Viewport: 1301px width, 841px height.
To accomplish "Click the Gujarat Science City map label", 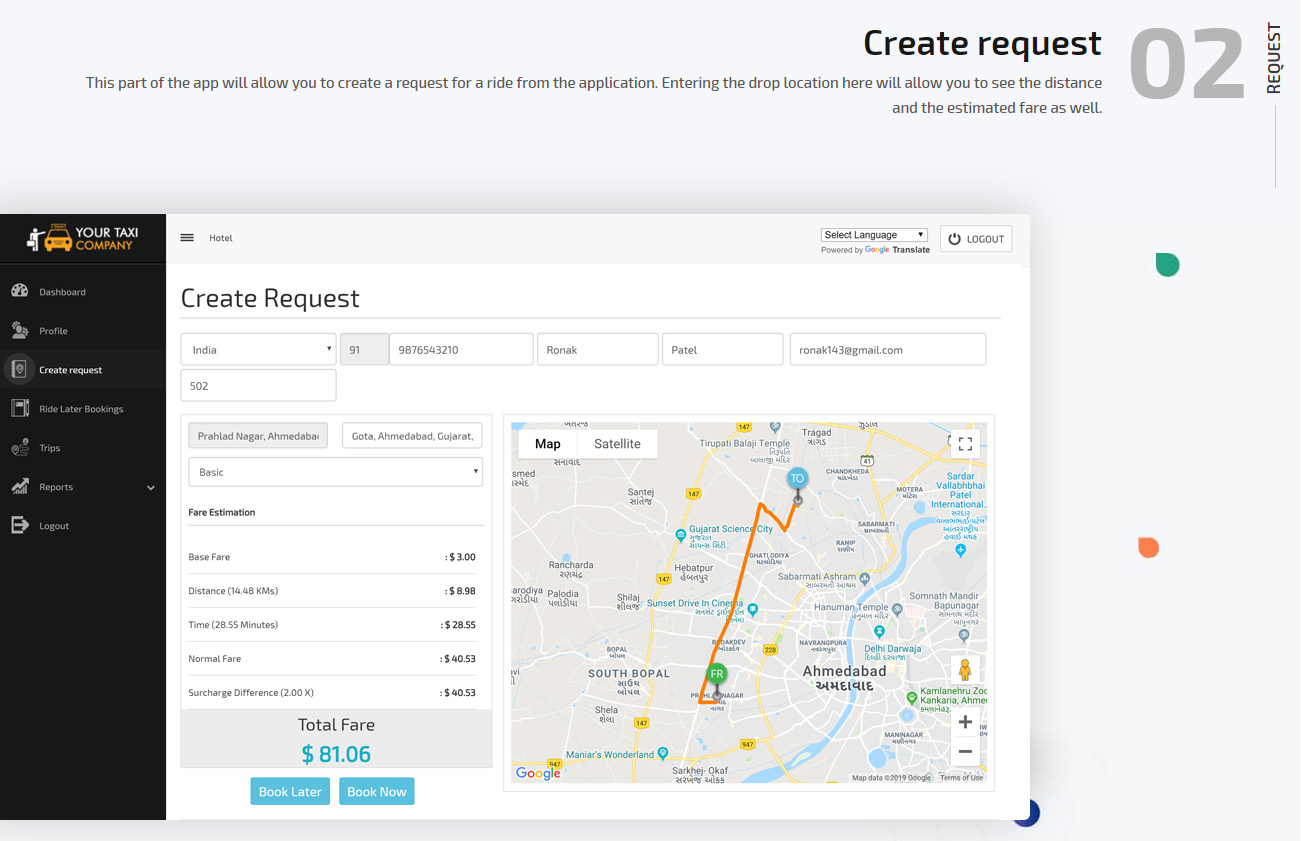I will (x=730, y=528).
